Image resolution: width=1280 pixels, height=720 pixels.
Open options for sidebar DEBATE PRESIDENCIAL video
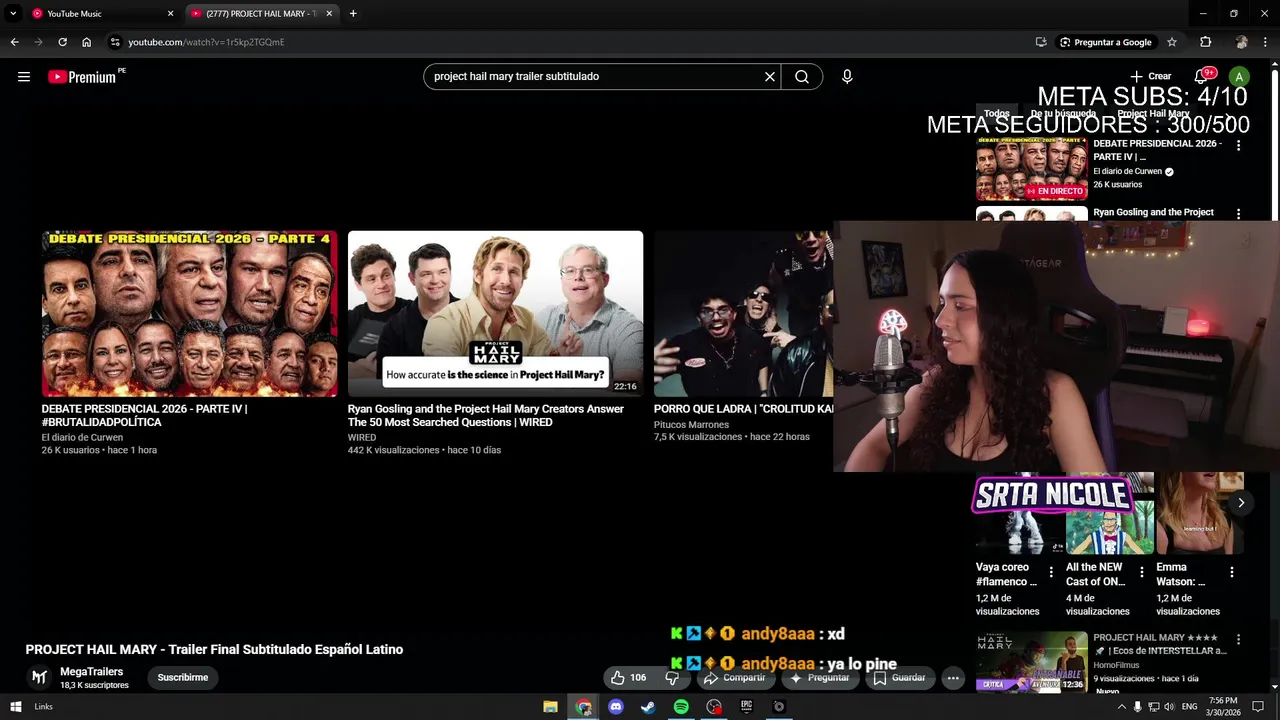point(1238,146)
